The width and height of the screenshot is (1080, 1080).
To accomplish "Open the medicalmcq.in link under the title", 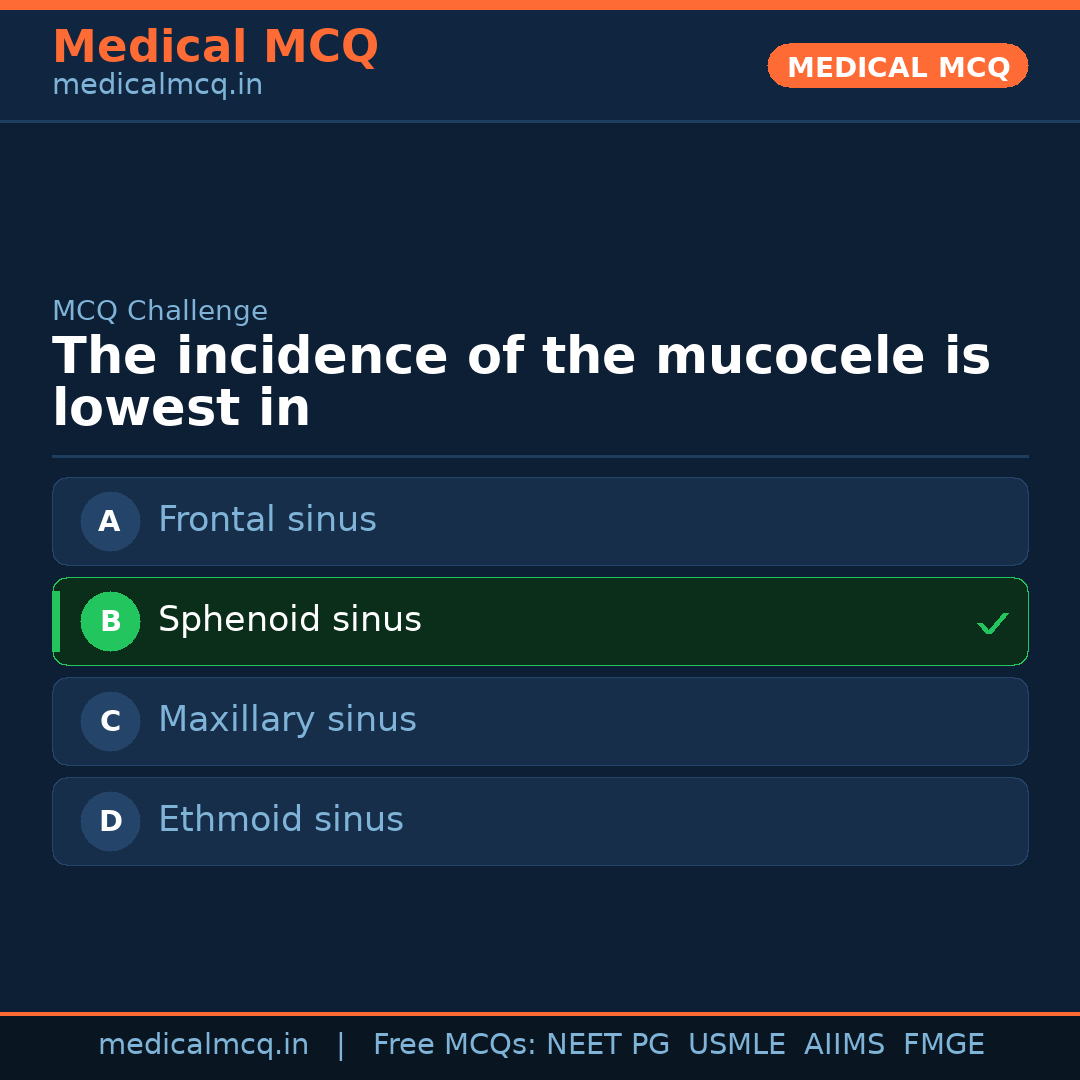I will coord(156,84).
